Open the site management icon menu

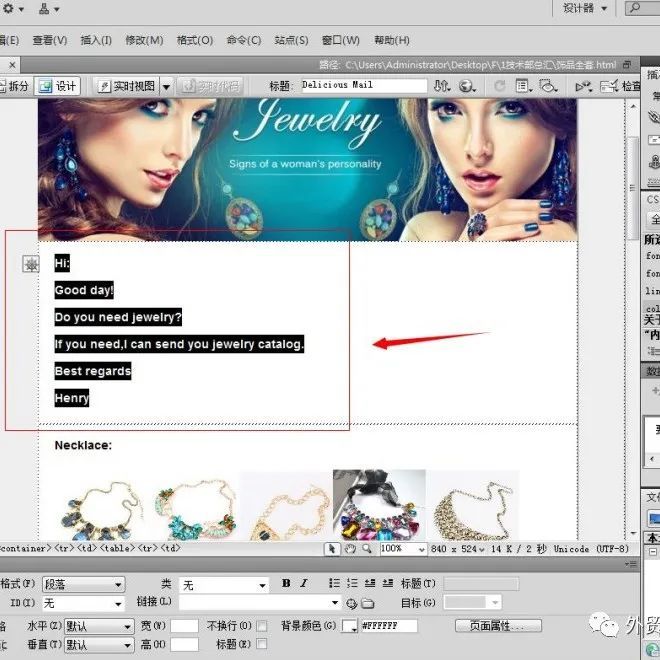click(48, 8)
